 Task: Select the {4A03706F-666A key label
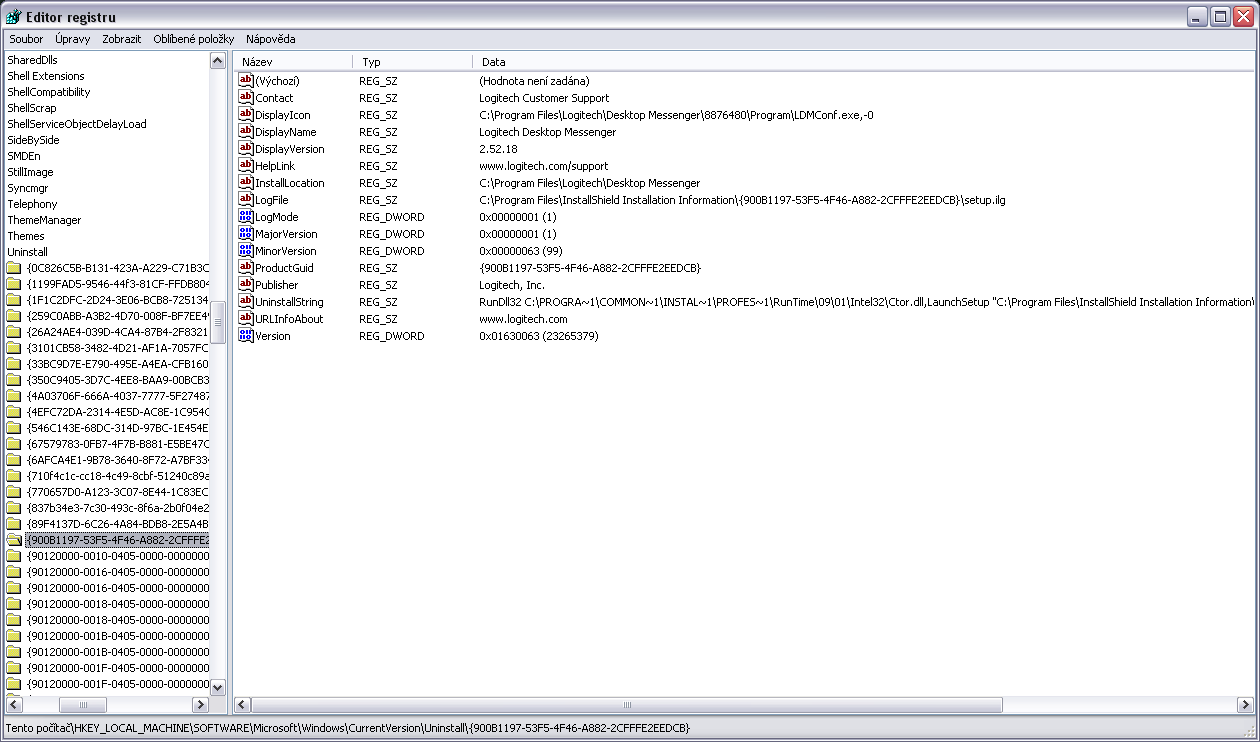118,396
